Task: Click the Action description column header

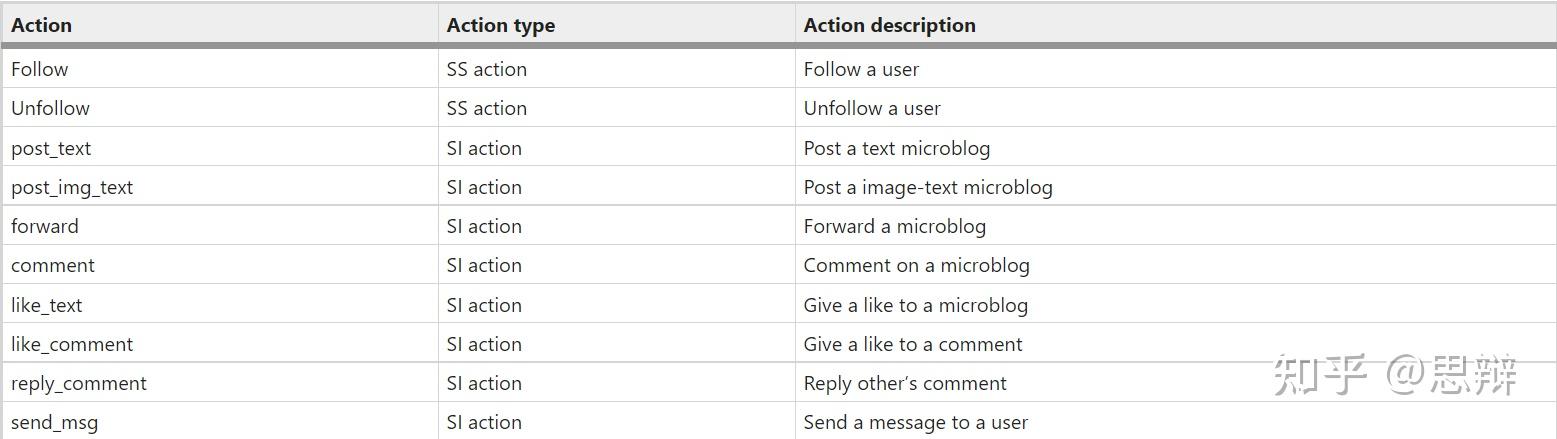Action: pos(1176,25)
